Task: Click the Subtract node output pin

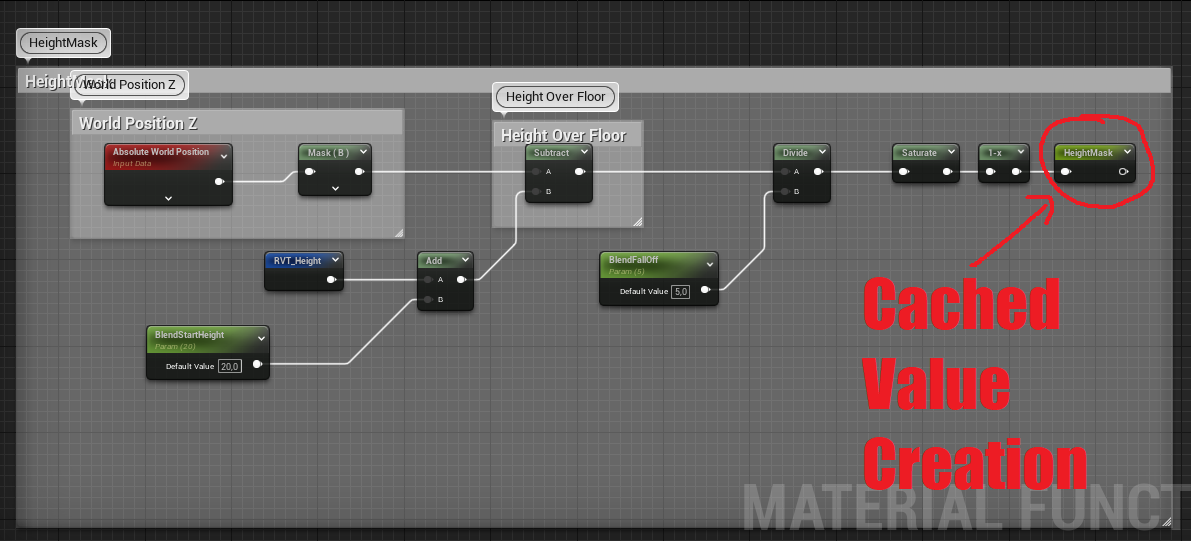Action: (581, 172)
